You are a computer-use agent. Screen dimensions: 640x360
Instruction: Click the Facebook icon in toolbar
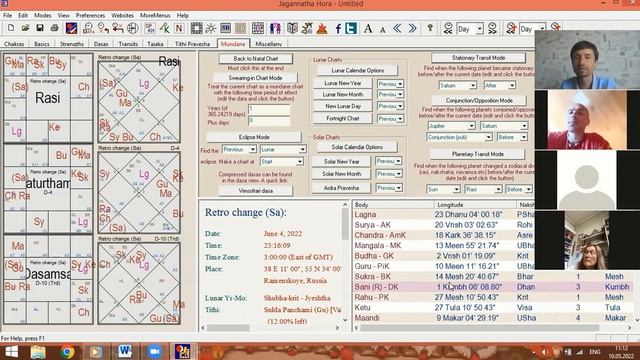click(x=338, y=28)
